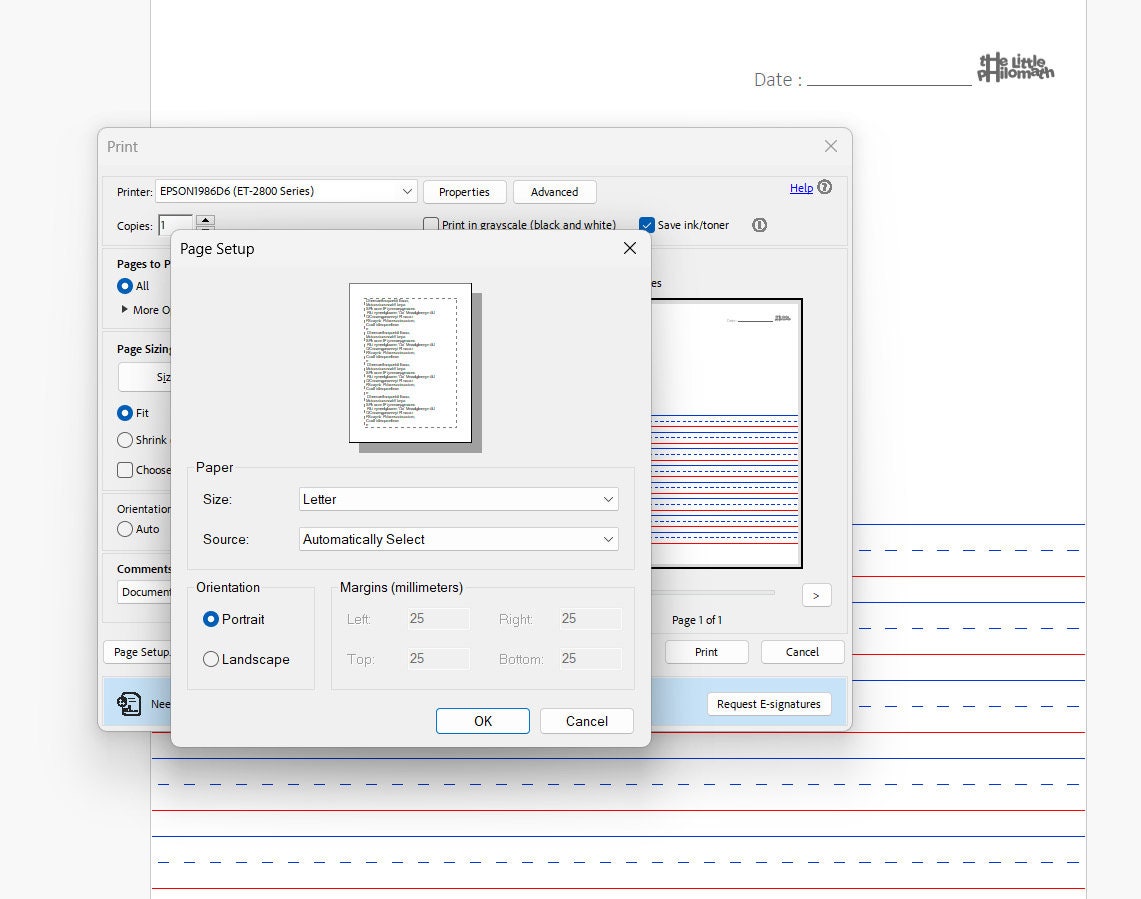1141x899 pixels.
Task: Disable the Save ink/toner checkbox
Action: point(646,225)
